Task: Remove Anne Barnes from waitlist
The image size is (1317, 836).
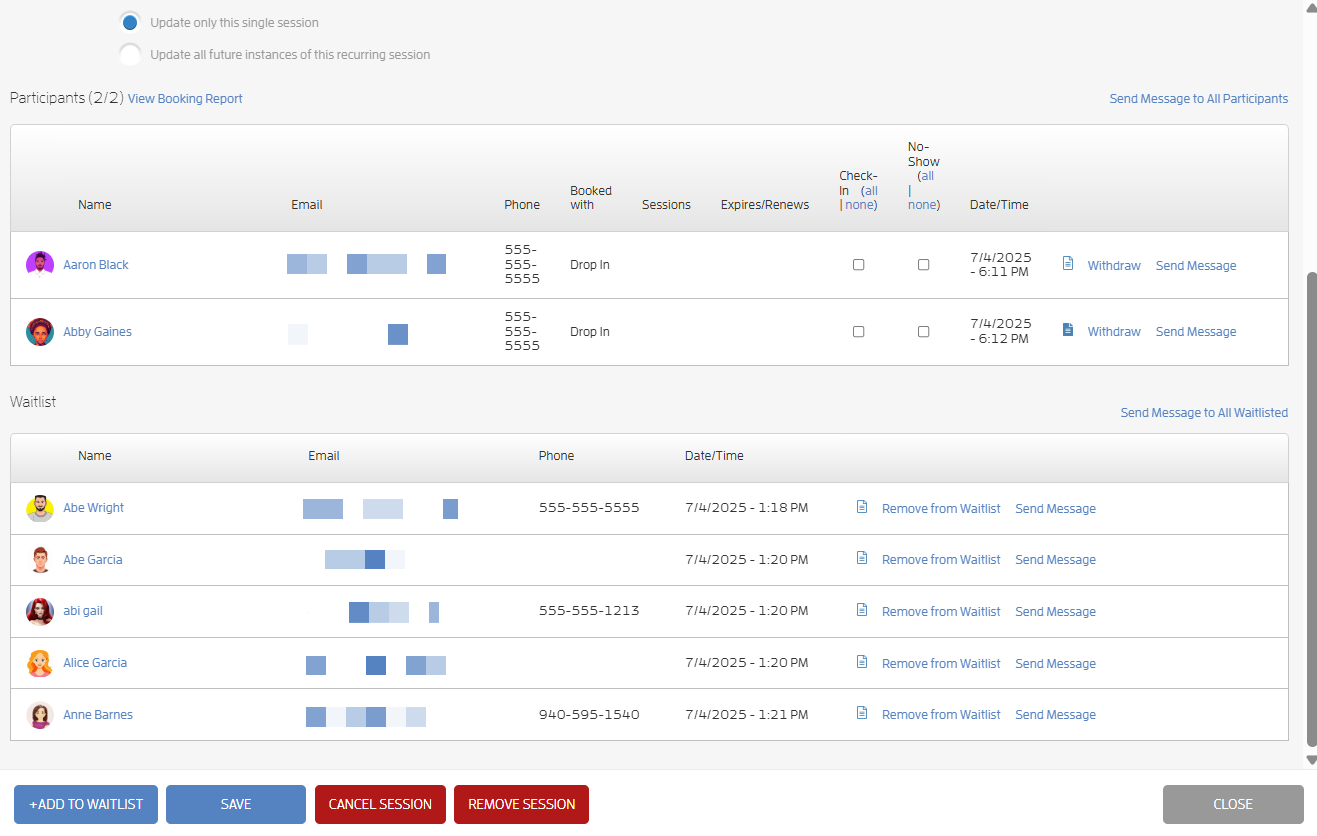Action: point(941,715)
